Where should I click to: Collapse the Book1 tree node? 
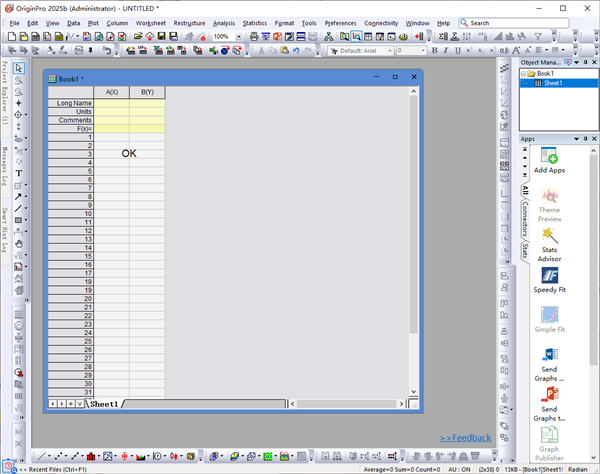[x=523, y=73]
